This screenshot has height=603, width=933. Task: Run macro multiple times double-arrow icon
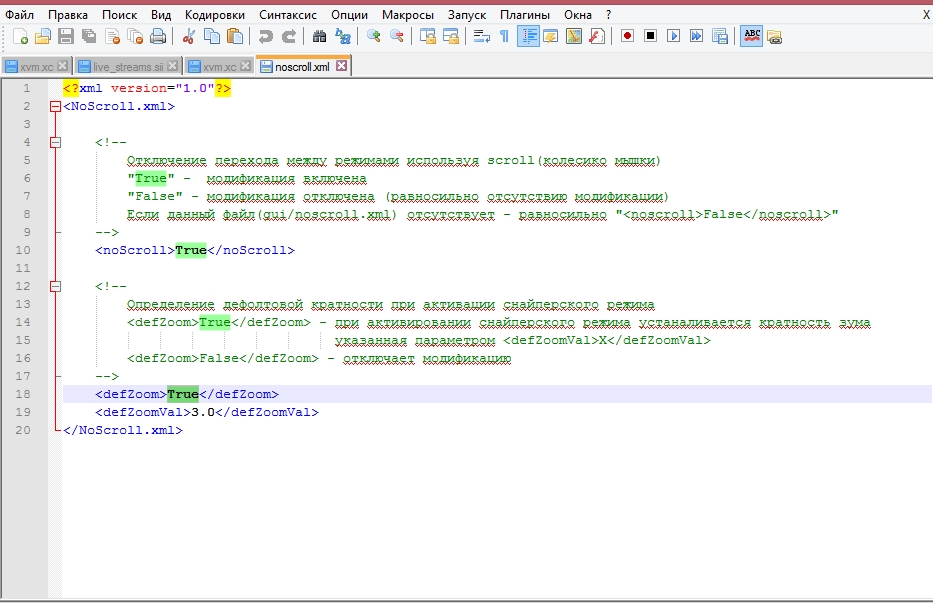pyautogui.click(x=696, y=37)
